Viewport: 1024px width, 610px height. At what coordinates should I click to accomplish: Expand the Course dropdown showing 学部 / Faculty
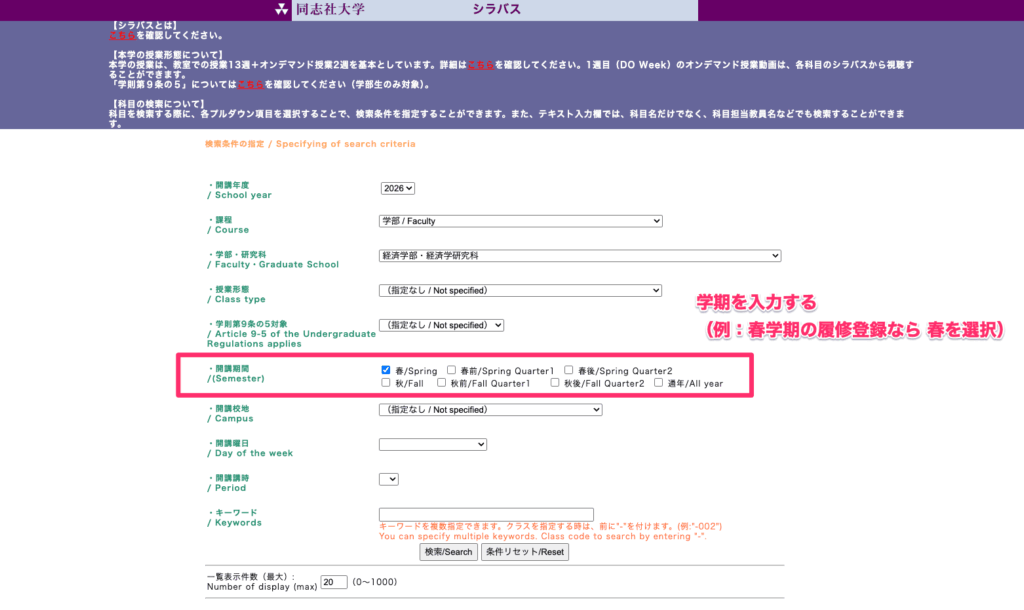(x=520, y=221)
